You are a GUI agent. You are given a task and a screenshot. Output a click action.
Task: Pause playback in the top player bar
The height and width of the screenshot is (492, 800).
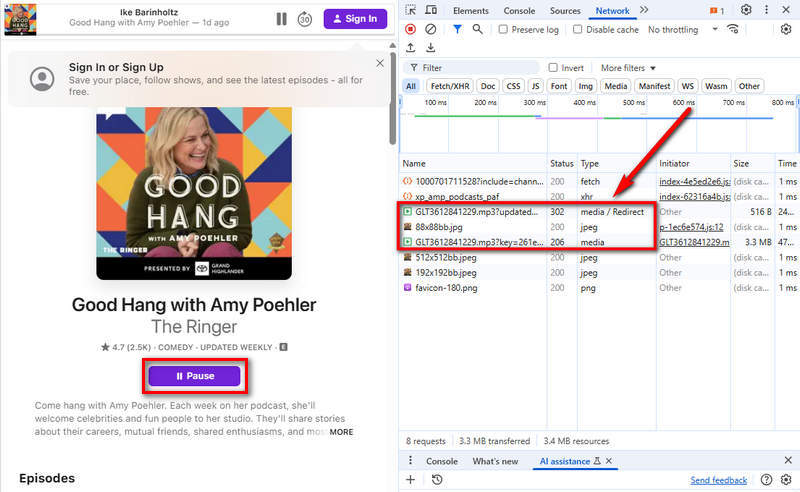281,19
